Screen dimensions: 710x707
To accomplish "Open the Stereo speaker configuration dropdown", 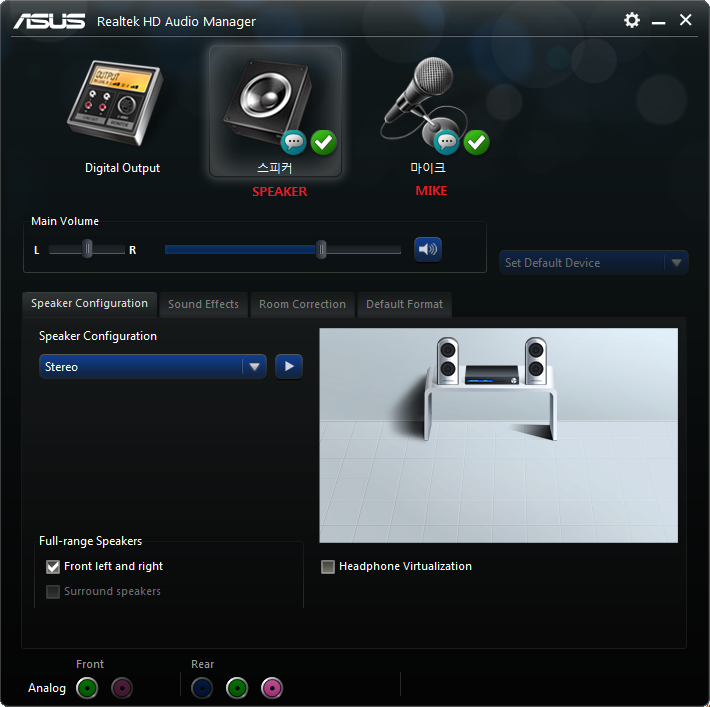I will coord(153,366).
